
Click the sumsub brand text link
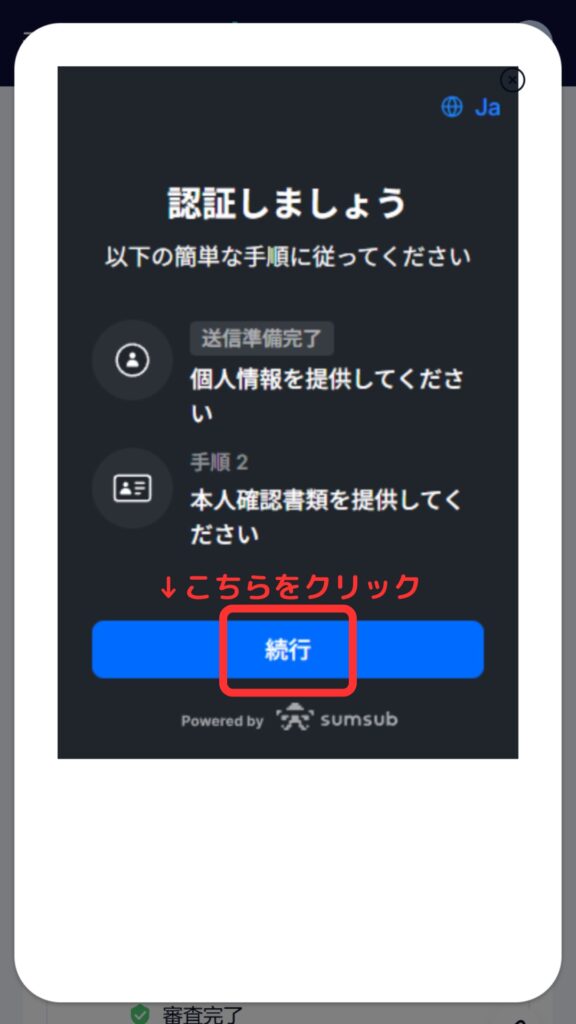click(359, 720)
